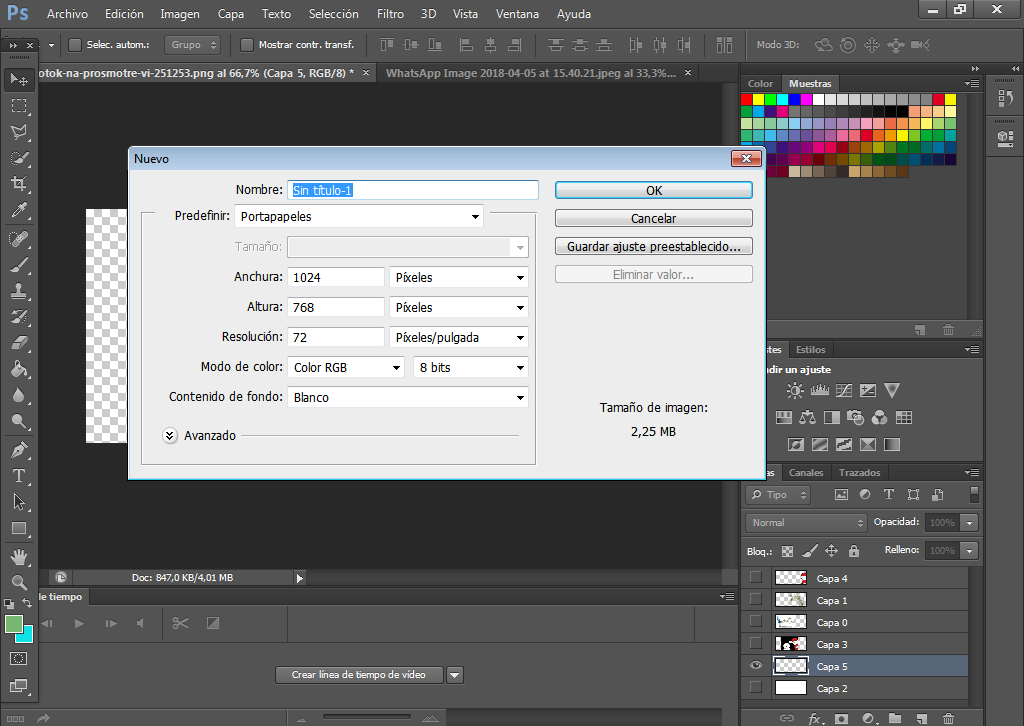Viewport: 1024px width, 726px height.
Task: Open the Archivo menu
Action: 67,14
